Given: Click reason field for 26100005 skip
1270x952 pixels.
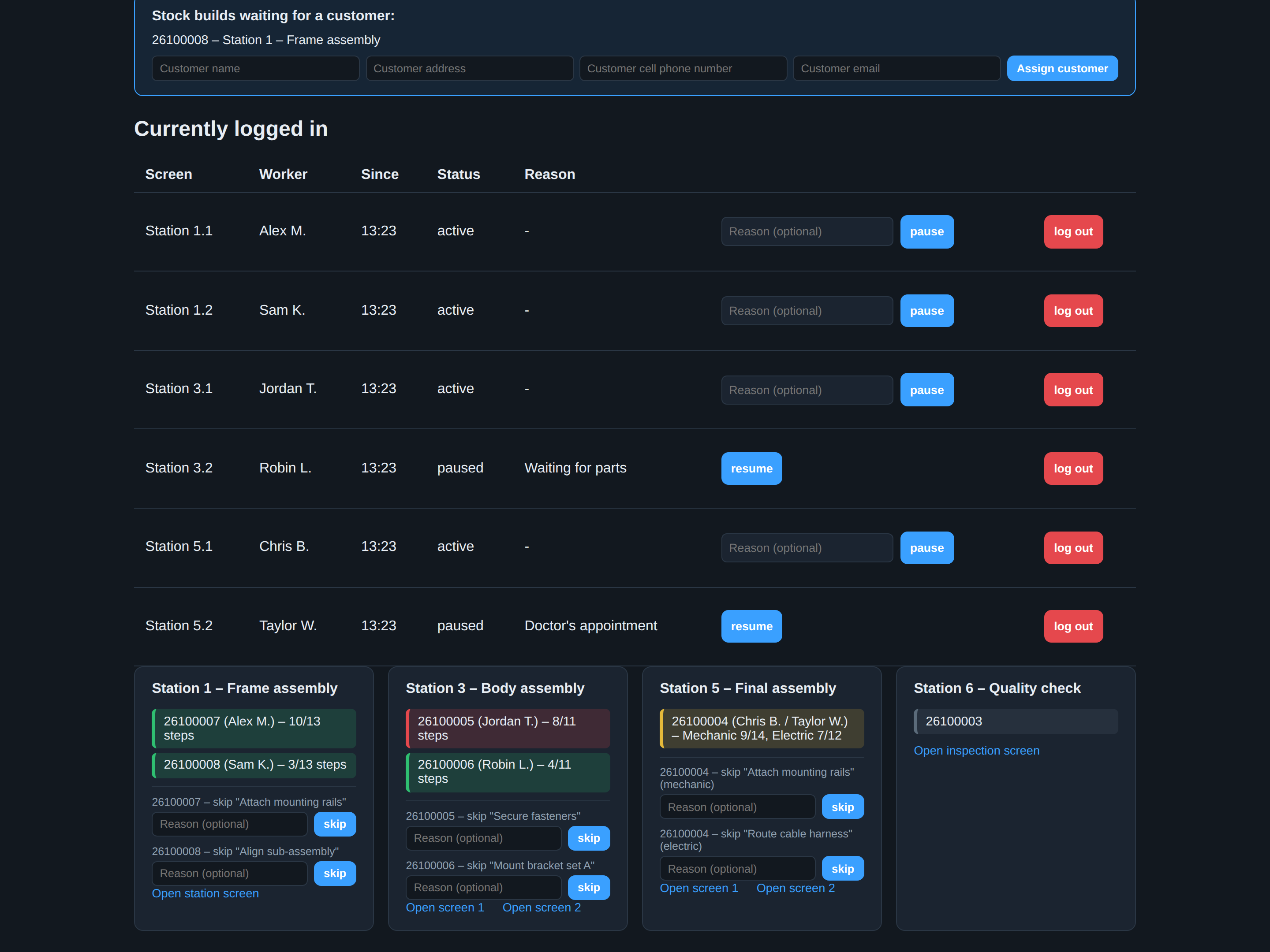Looking at the screenshot, I should click(483, 838).
